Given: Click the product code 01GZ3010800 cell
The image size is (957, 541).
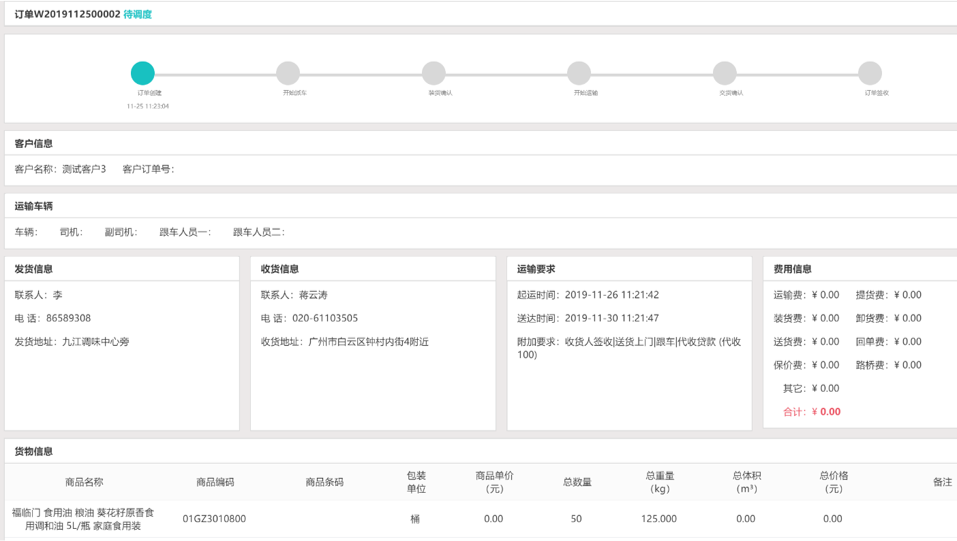Looking at the screenshot, I should pyautogui.click(x=214, y=519).
